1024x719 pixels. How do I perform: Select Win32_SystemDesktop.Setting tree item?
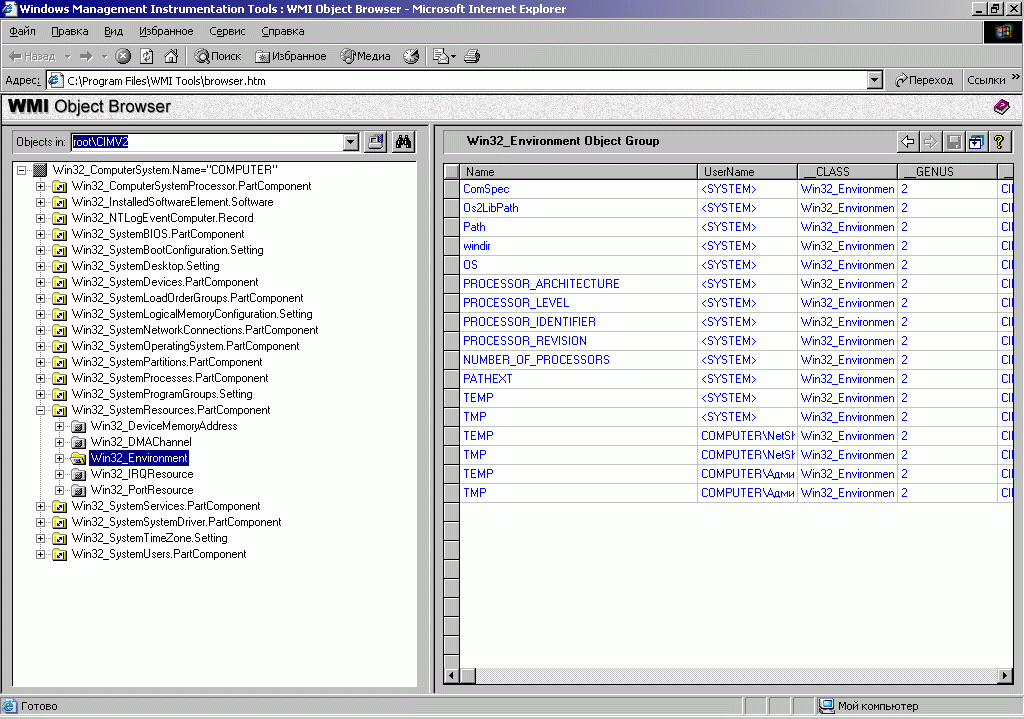tap(146, 266)
